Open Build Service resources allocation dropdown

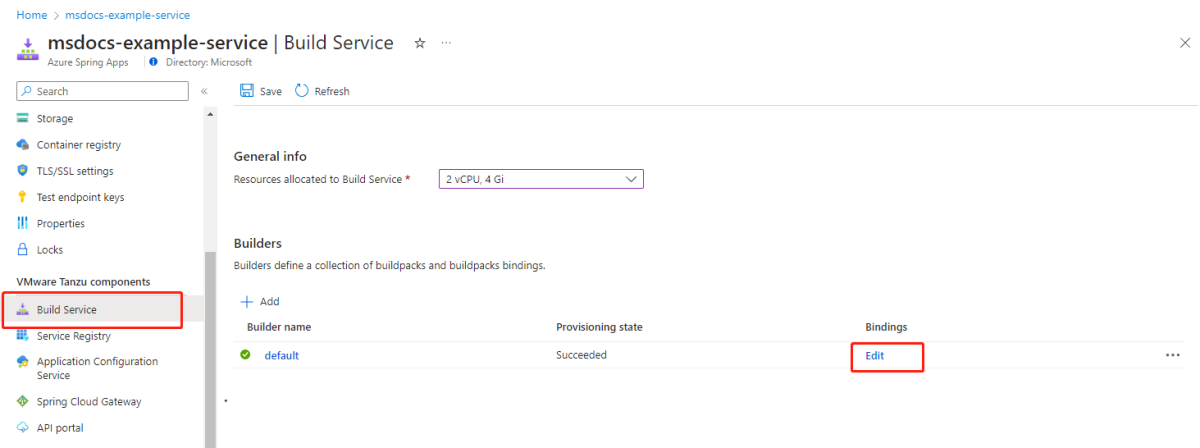click(x=541, y=179)
